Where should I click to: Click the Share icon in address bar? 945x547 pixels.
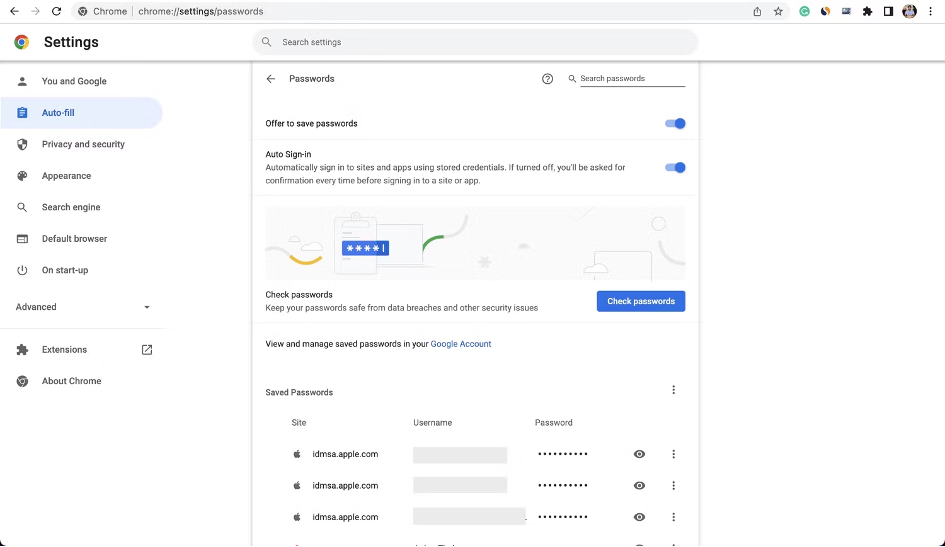pyautogui.click(x=757, y=11)
